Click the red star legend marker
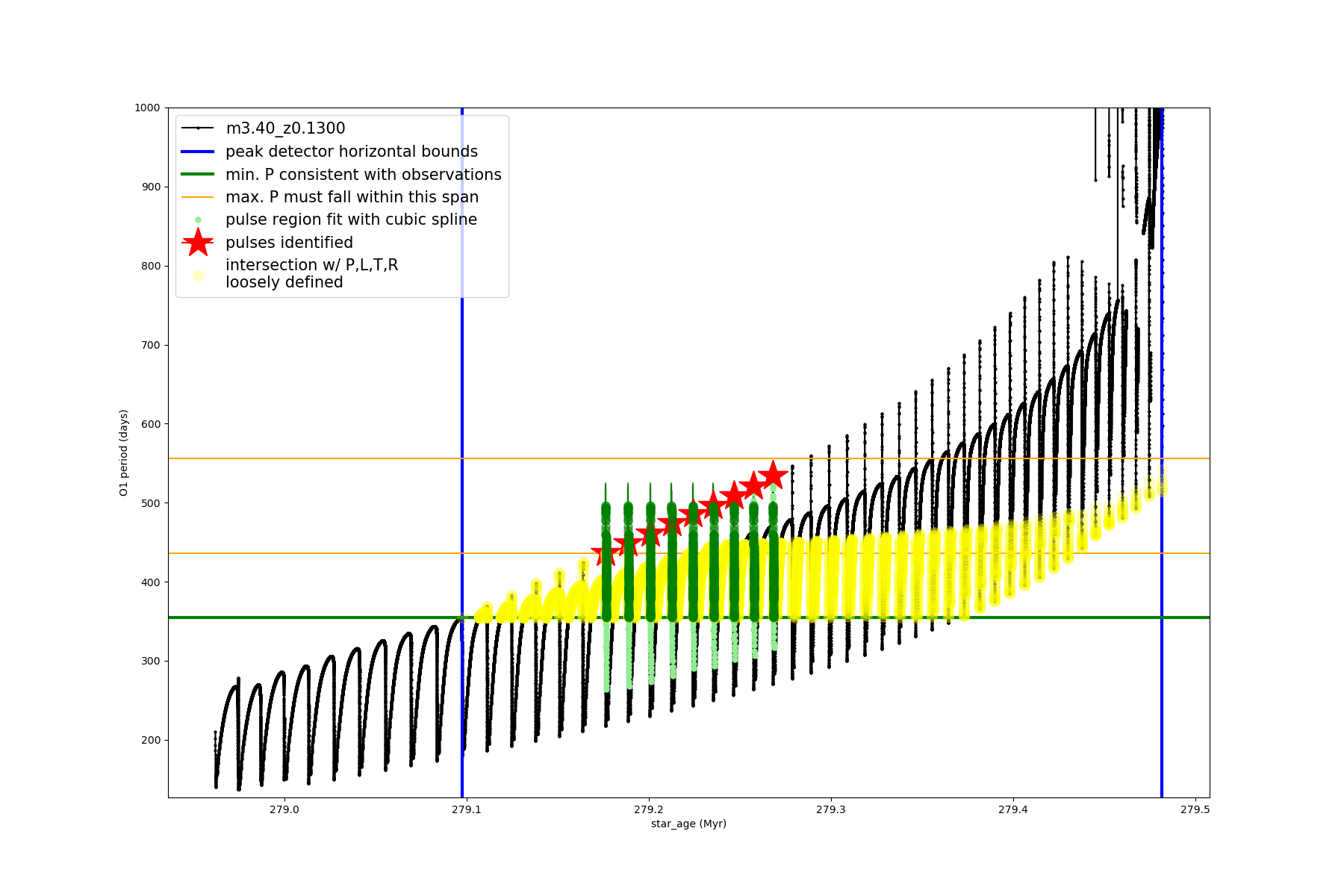Screen dimensions: 1344x896 click(x=198, y=243)
